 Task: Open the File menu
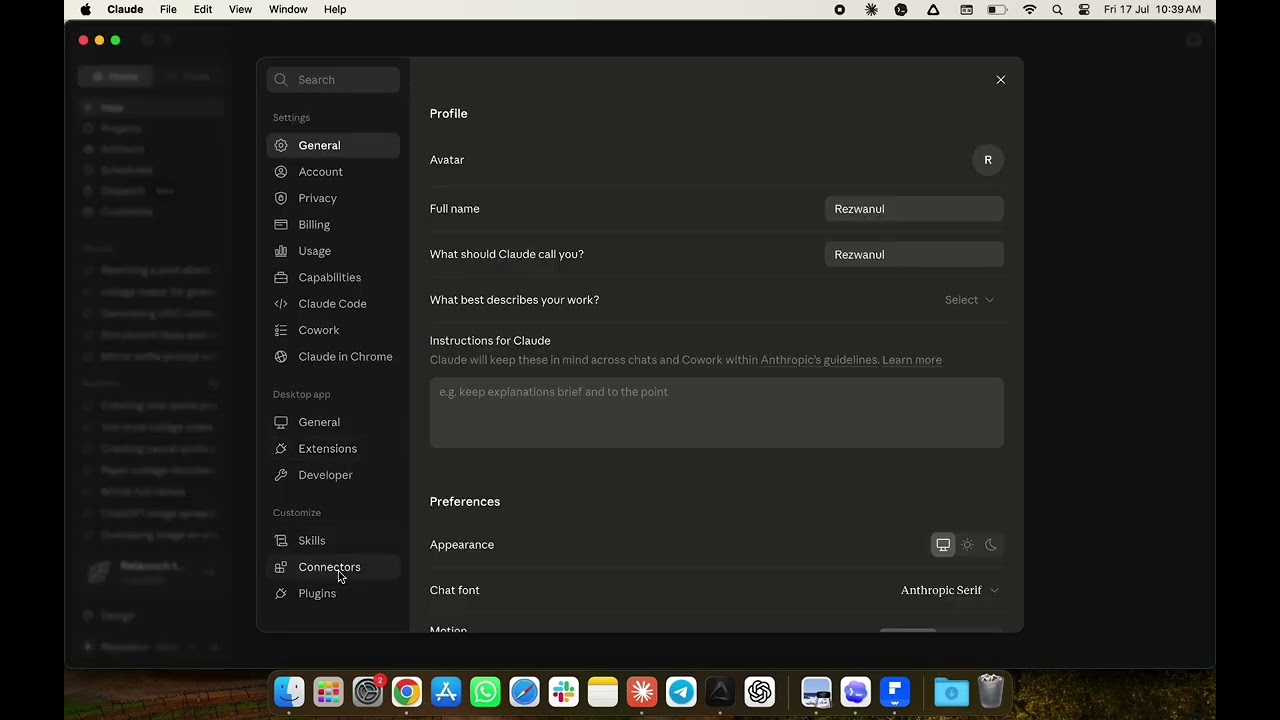[x=168, y=10]
